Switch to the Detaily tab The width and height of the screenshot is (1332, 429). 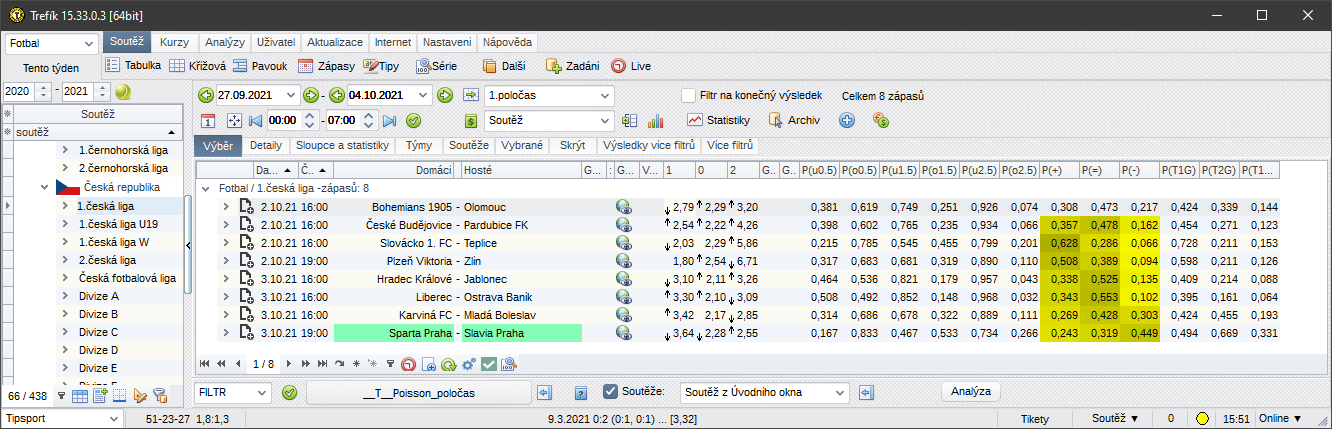tap(266, 145)
